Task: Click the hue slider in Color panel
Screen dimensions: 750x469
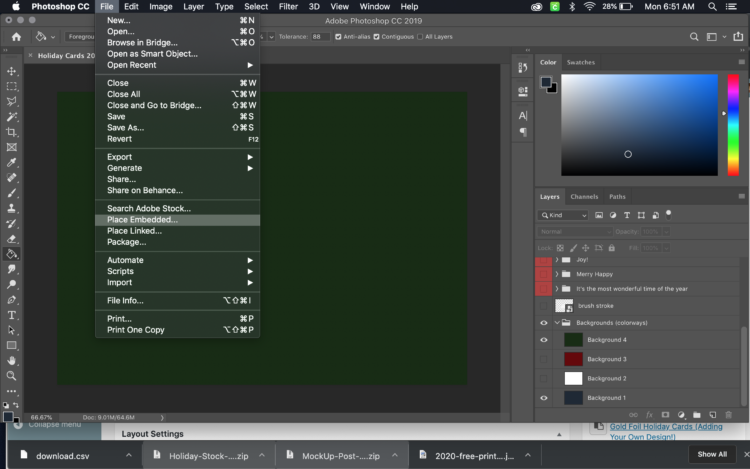Action: pyautogui.click(x=733, y=125)
